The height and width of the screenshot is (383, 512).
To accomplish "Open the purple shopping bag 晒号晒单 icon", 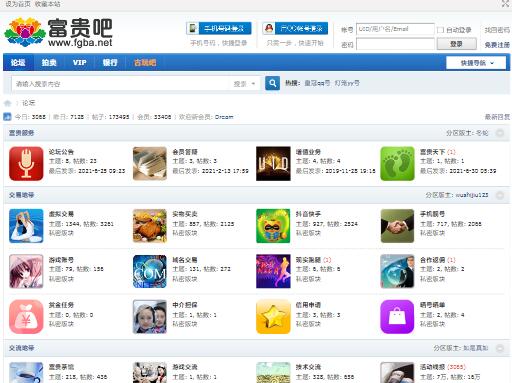I will [x=397, y=317].
